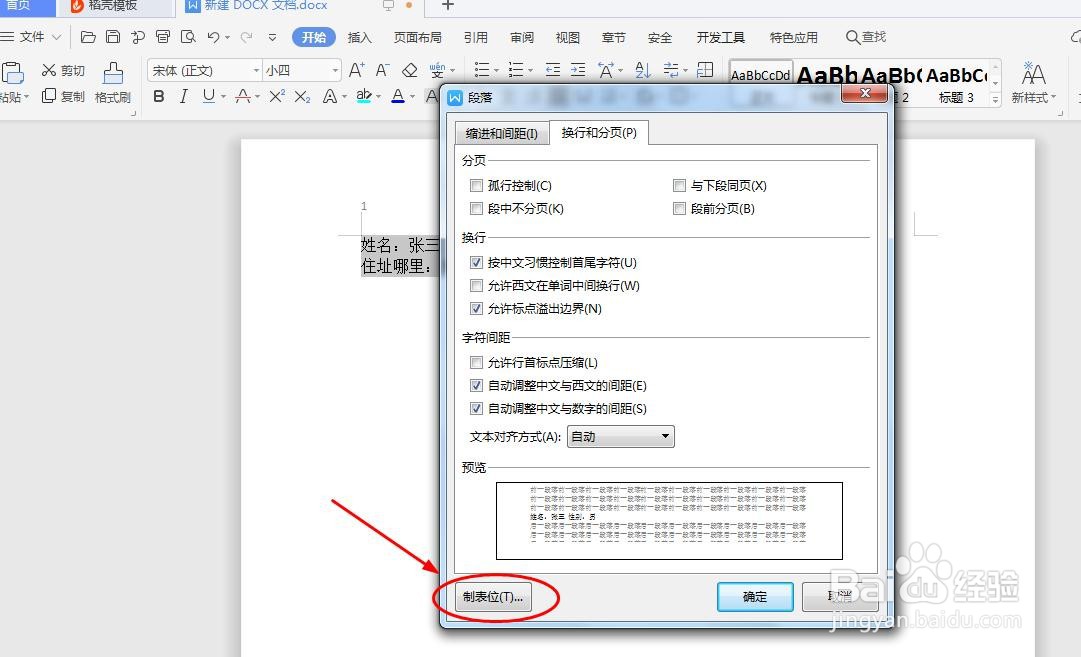Open the 文本对齐方式 dropdown set to 自动
This screenshot has height=657, width=1081.
click(x=620, y=436)
